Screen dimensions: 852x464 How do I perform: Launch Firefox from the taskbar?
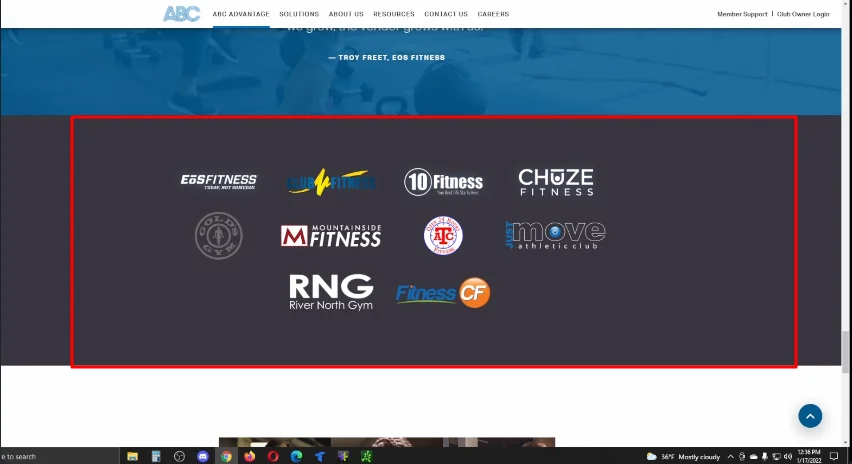pyautogui.click(x=249, y=456)
